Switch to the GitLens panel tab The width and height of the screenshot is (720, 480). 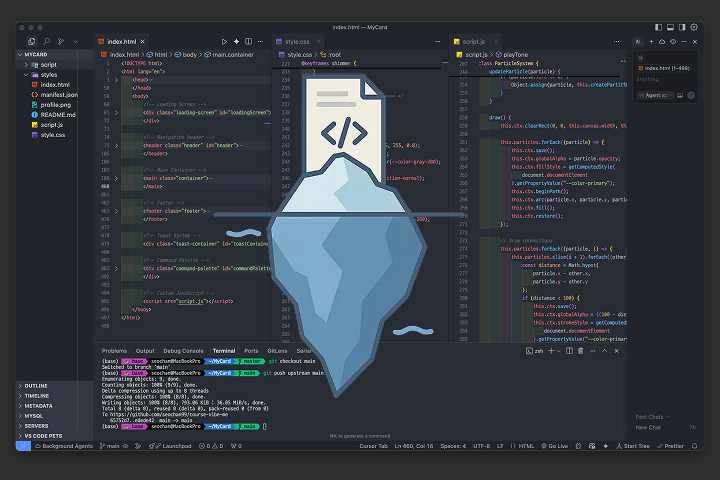(x=277, y=351)
